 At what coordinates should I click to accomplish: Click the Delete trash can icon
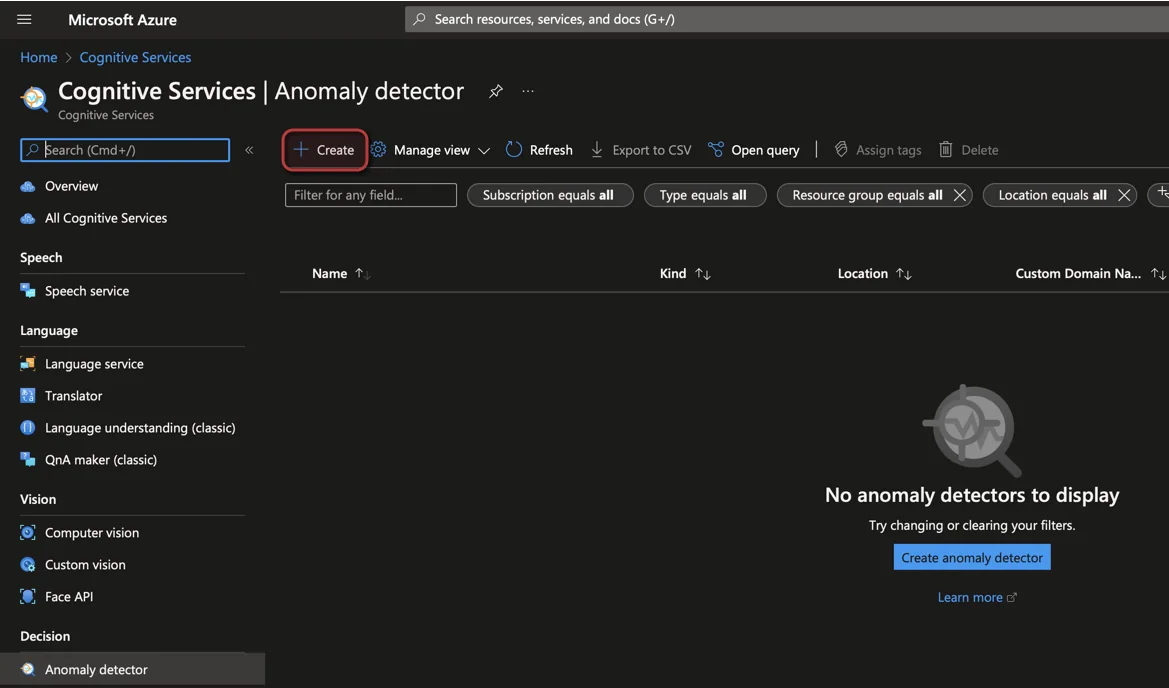pos(945,150)
